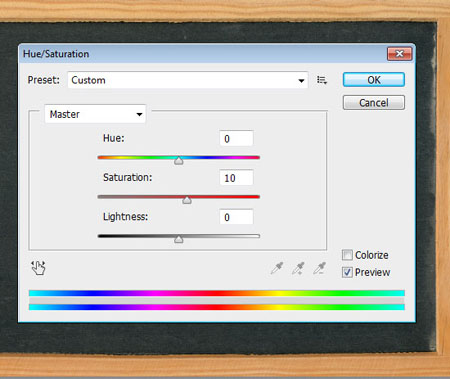Click the upper rainbow color bar
The width and height of the screenshot is (450, 379).
pos(217,293)
